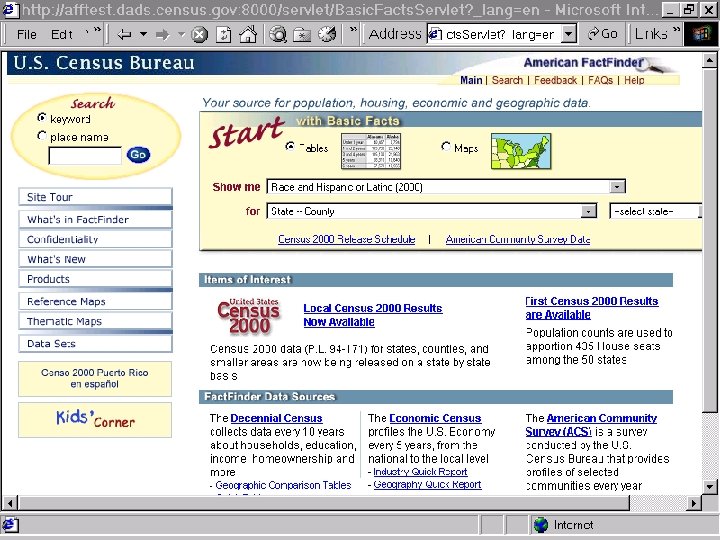The height and width of the screenshot is (540, 720).
Task: Open What's in FactFinder
Action: [x=96, y=219]
